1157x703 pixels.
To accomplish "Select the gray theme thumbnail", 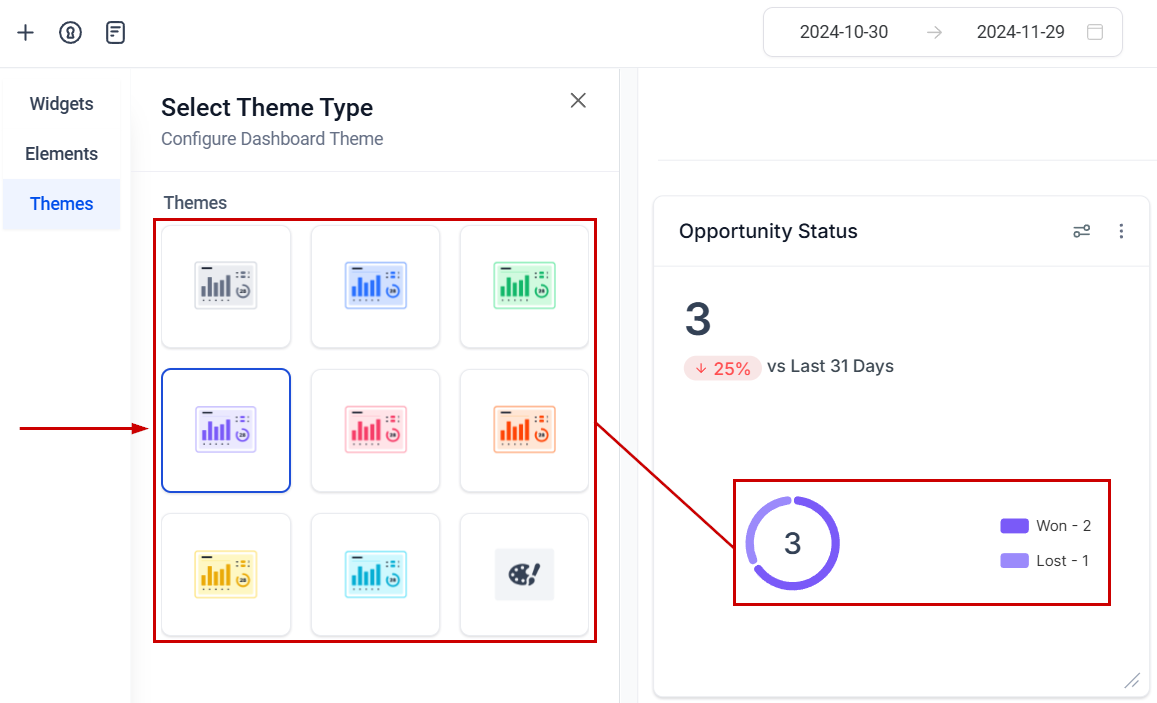I will [x=226, y=286].
